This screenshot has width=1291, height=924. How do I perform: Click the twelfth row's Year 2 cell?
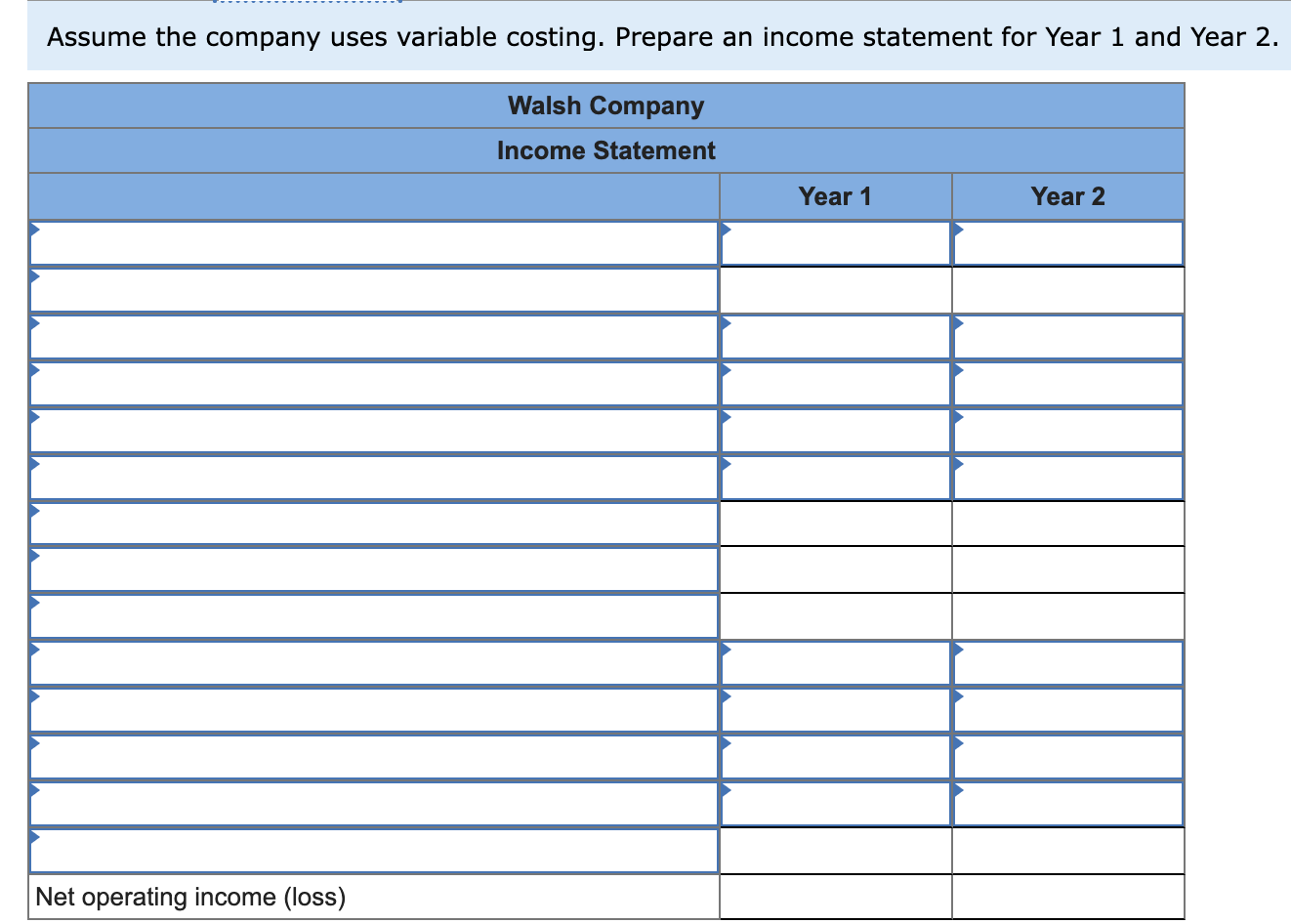click(1068, 759)
